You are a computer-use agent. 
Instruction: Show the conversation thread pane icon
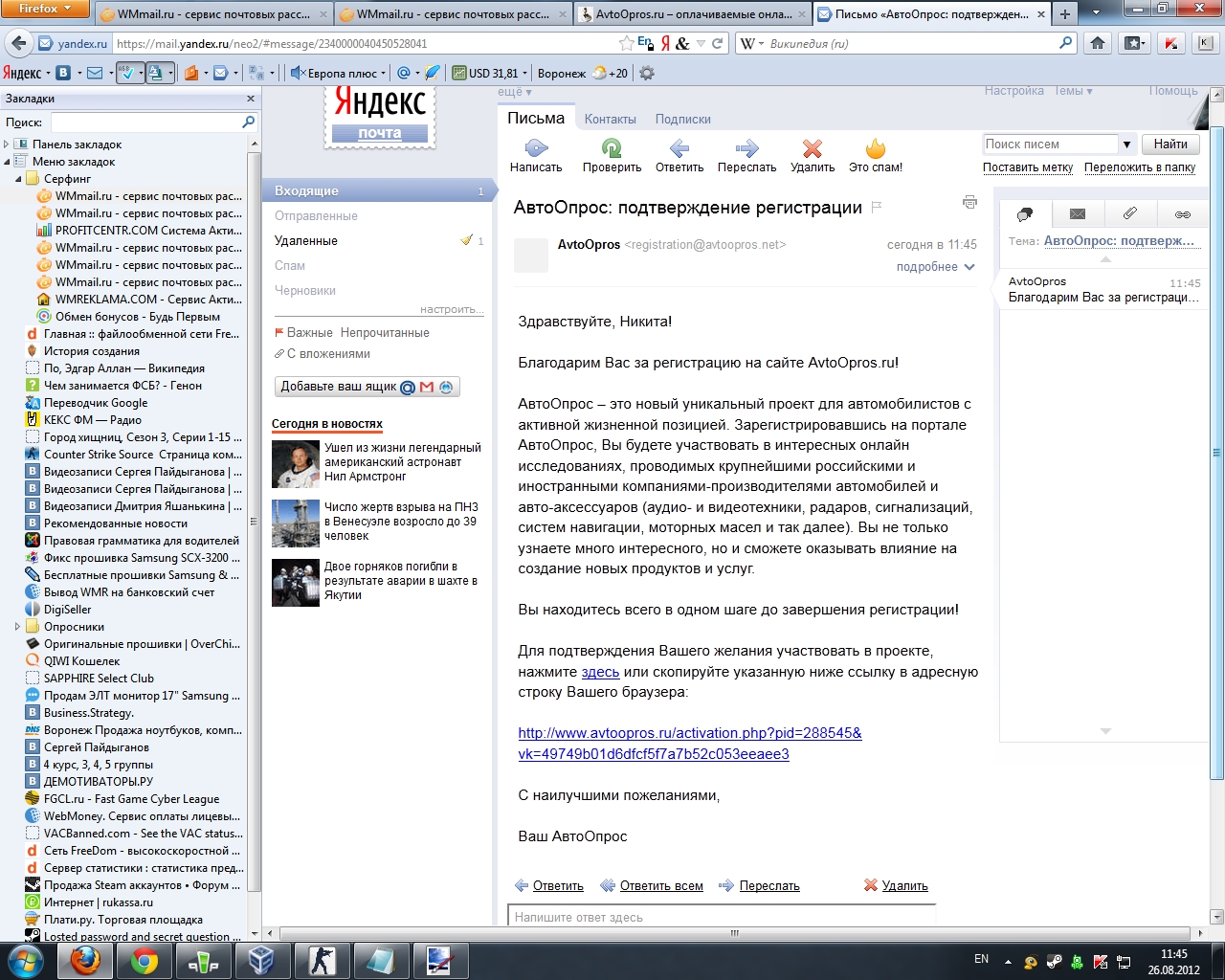pos(1025,214)
